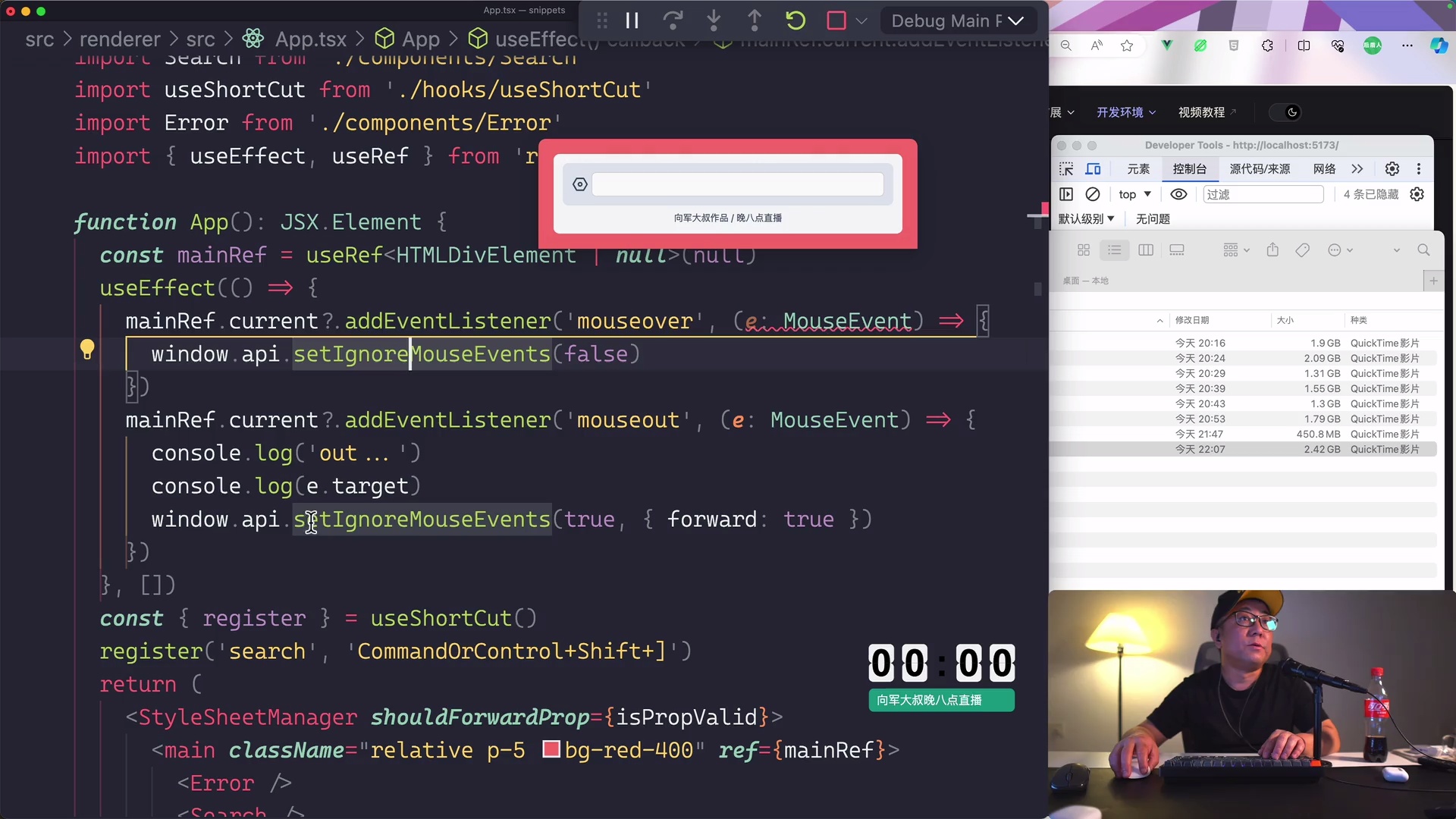The height and width of the screenshot is (819, 1456).
Task: Pause the running program
Action: pyautogui.click(x=633, y=20)
